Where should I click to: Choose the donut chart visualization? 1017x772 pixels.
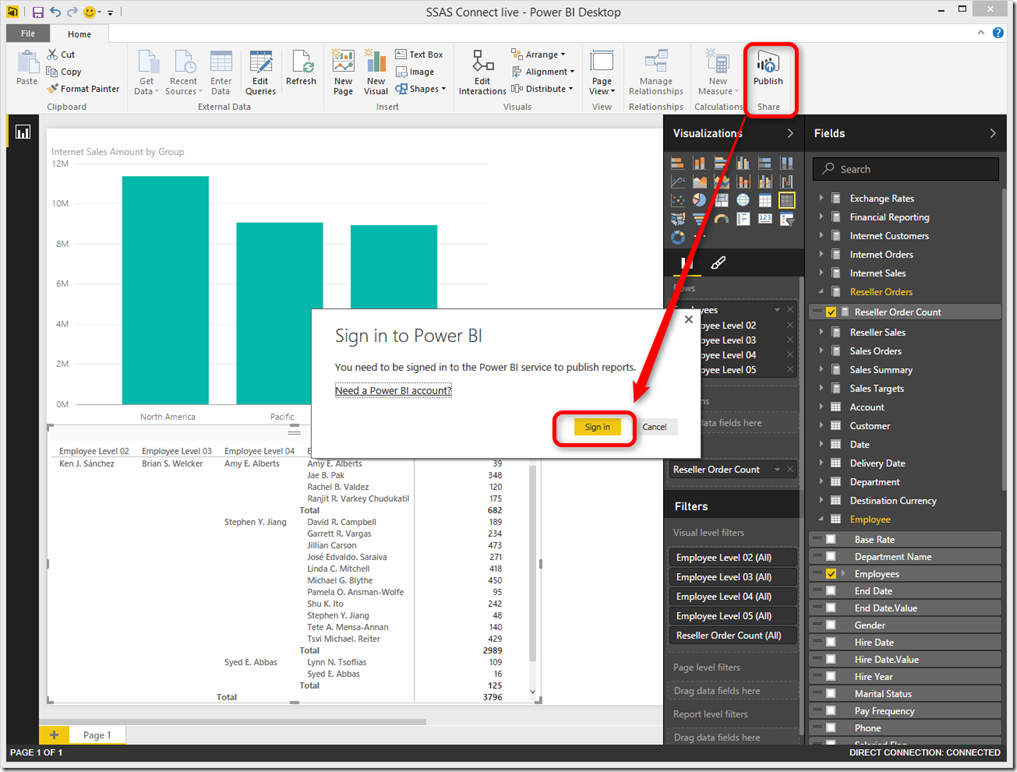(x=677, y=237)
